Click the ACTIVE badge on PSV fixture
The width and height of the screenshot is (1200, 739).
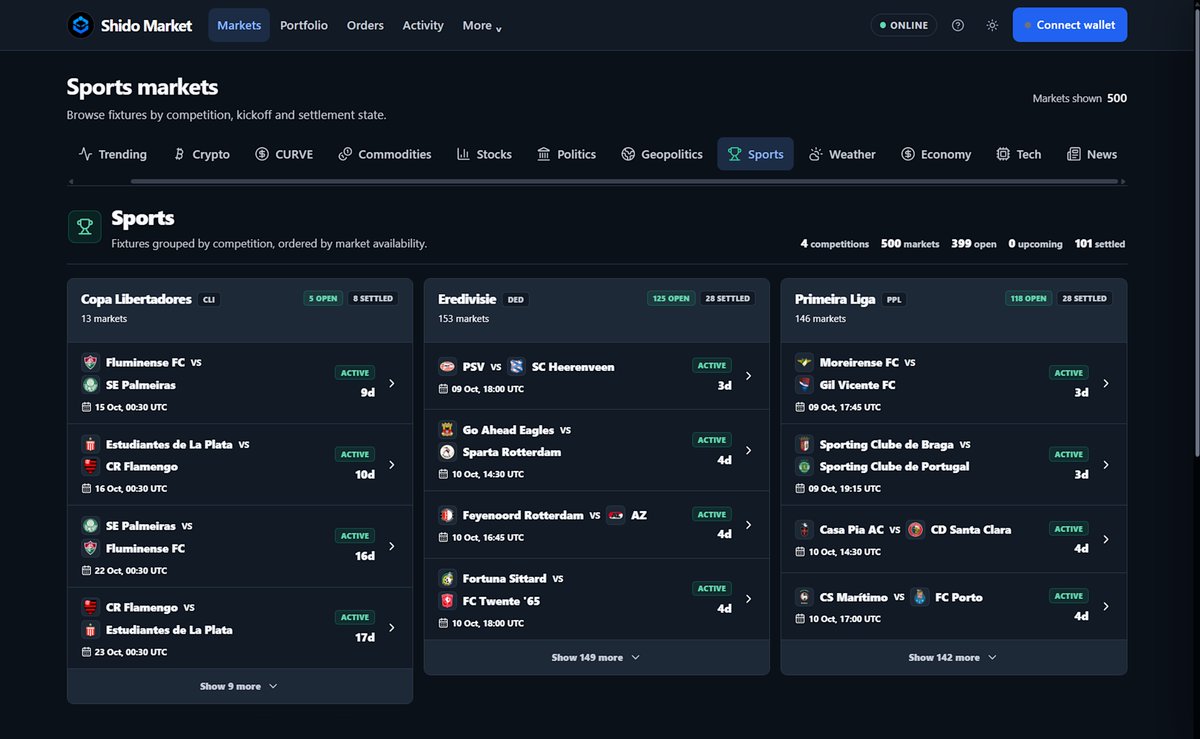tap(712, 365)
